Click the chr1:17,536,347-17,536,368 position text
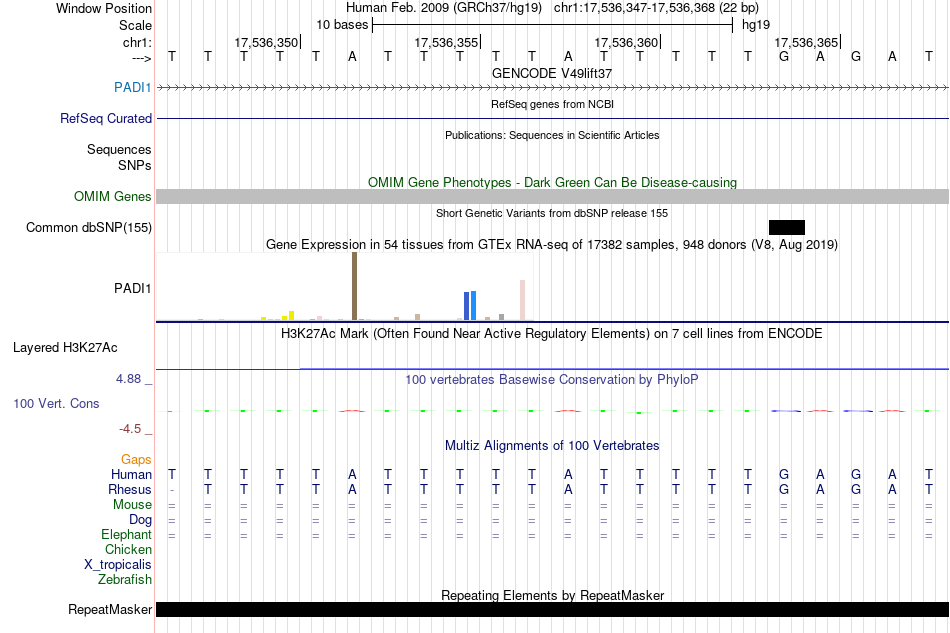 (656, 8)
